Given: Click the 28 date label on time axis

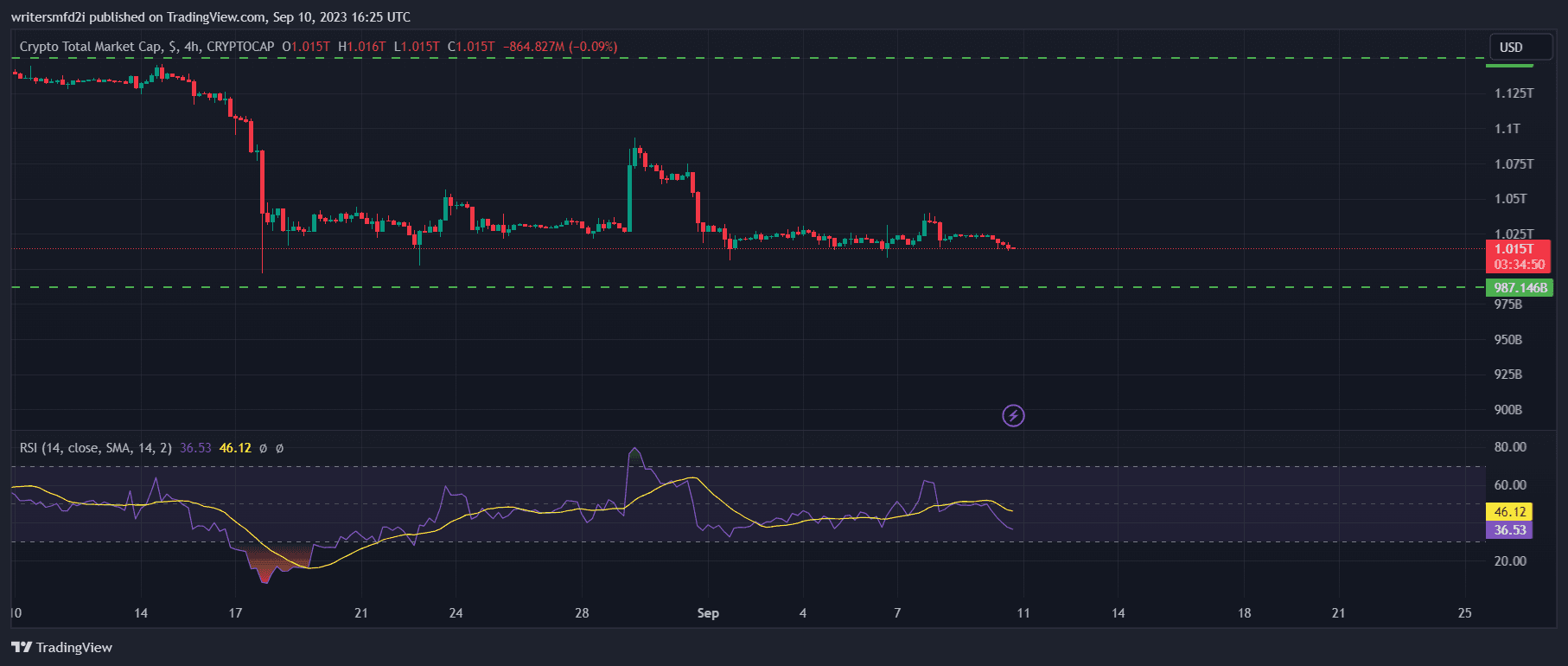Looking at the screenshot, I should coord(582,613).
